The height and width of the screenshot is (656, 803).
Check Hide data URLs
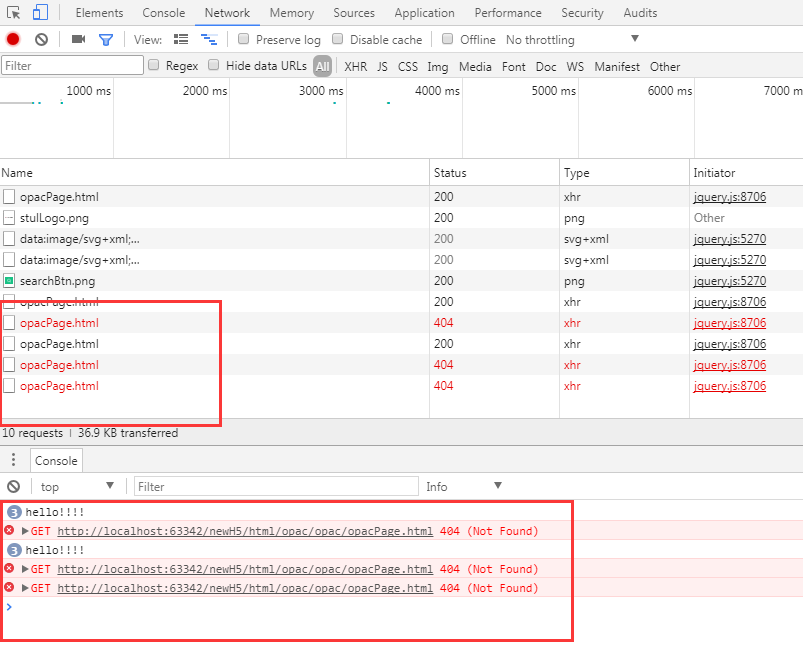point(214,65)
